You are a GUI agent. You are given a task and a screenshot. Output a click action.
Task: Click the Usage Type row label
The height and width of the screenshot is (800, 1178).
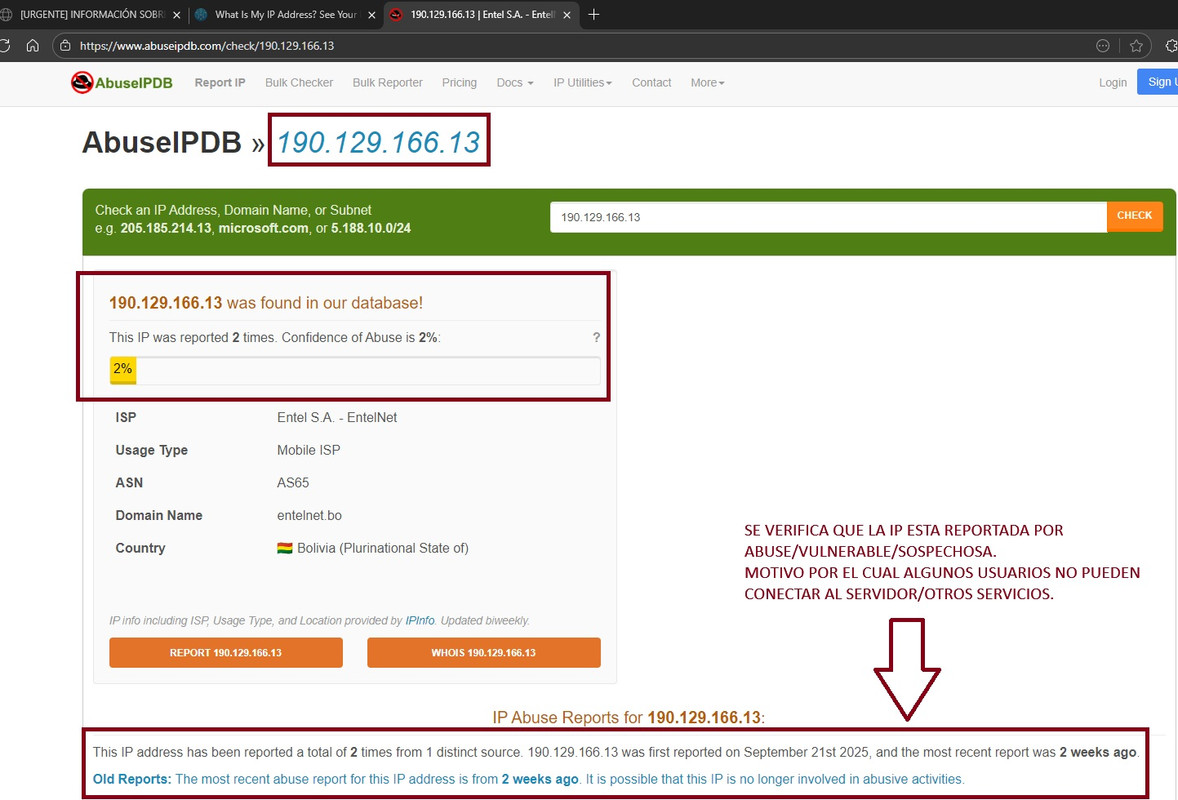click(151, 450)
